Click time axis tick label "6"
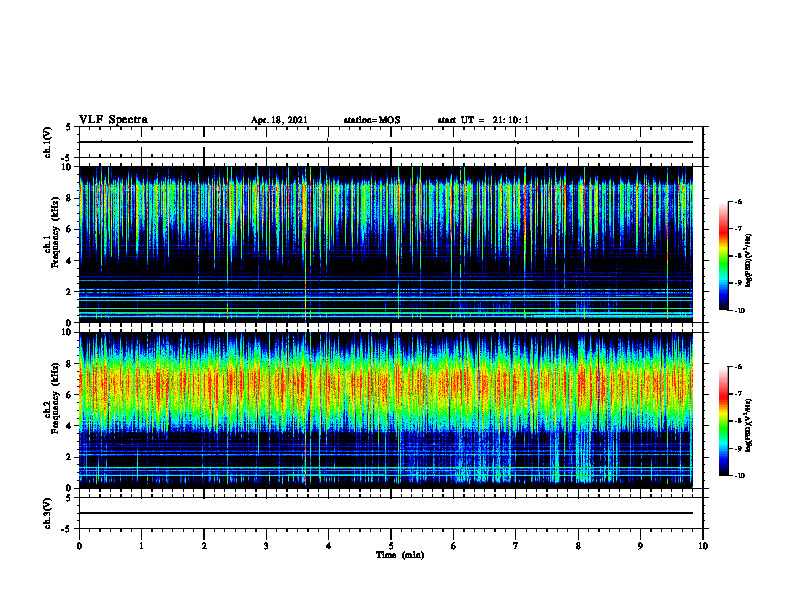 click(454, 546)
